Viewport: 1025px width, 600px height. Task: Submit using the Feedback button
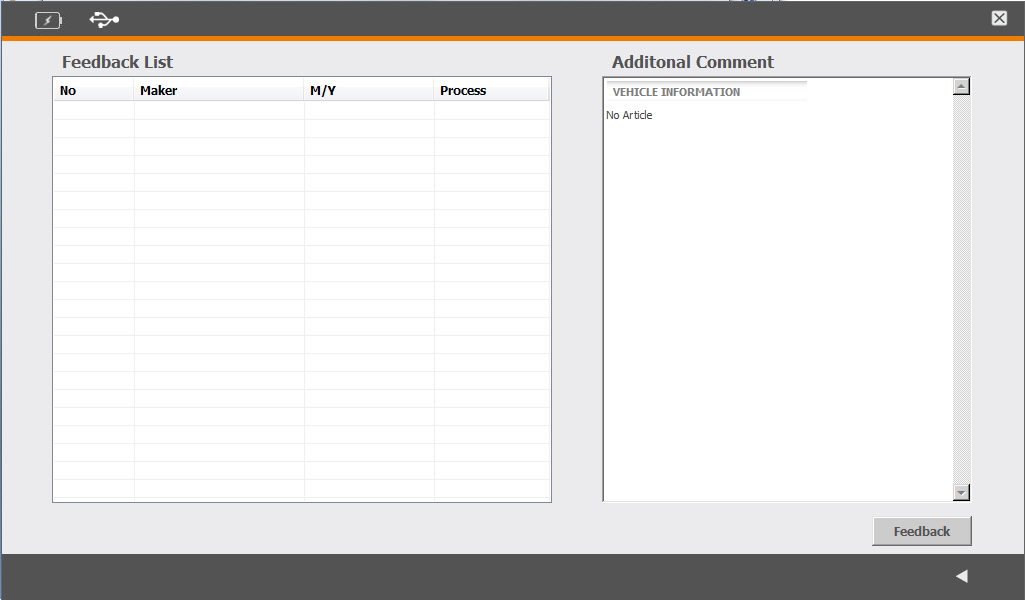[921, 531]
